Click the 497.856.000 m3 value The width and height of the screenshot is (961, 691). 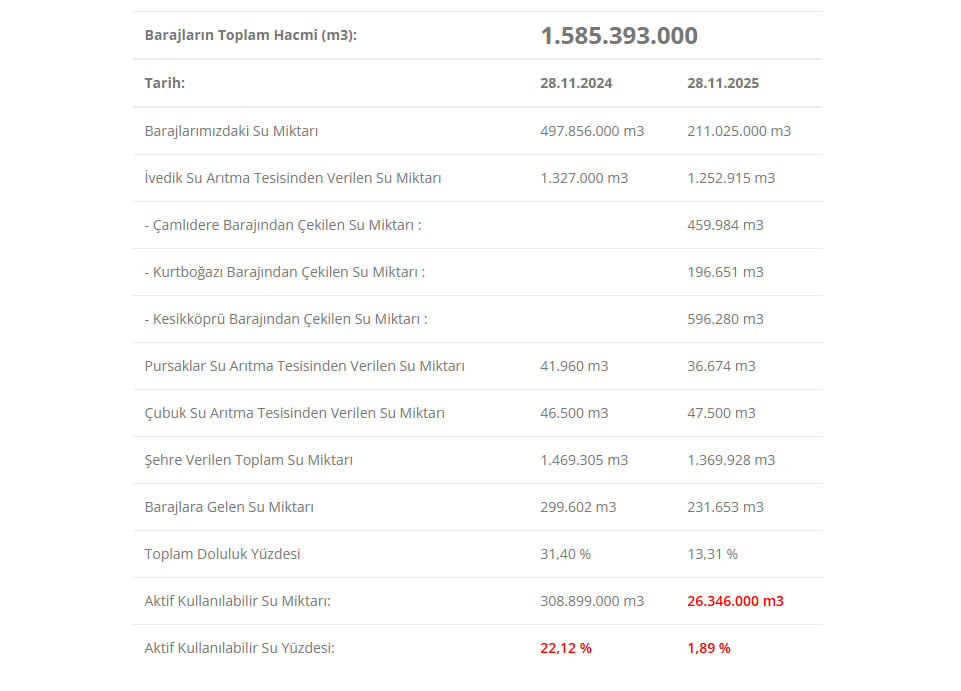click(592, 131)
